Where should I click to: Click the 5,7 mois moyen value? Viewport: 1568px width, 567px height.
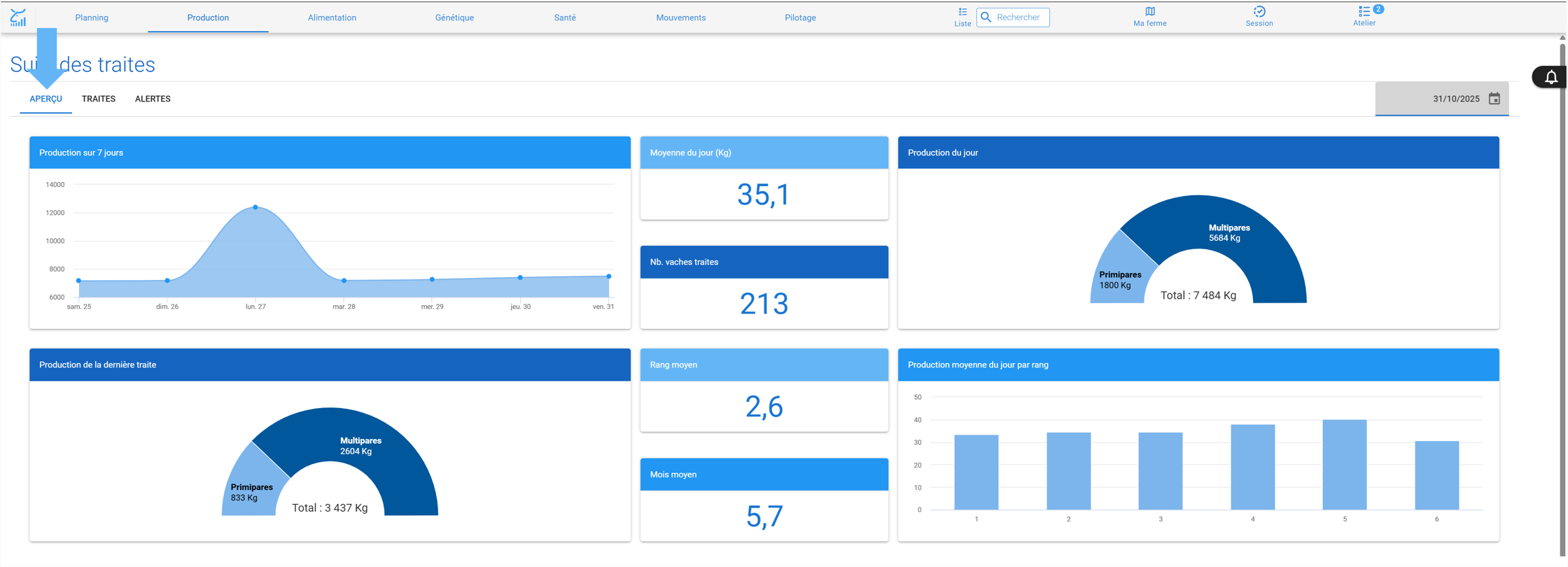(764, 517)
